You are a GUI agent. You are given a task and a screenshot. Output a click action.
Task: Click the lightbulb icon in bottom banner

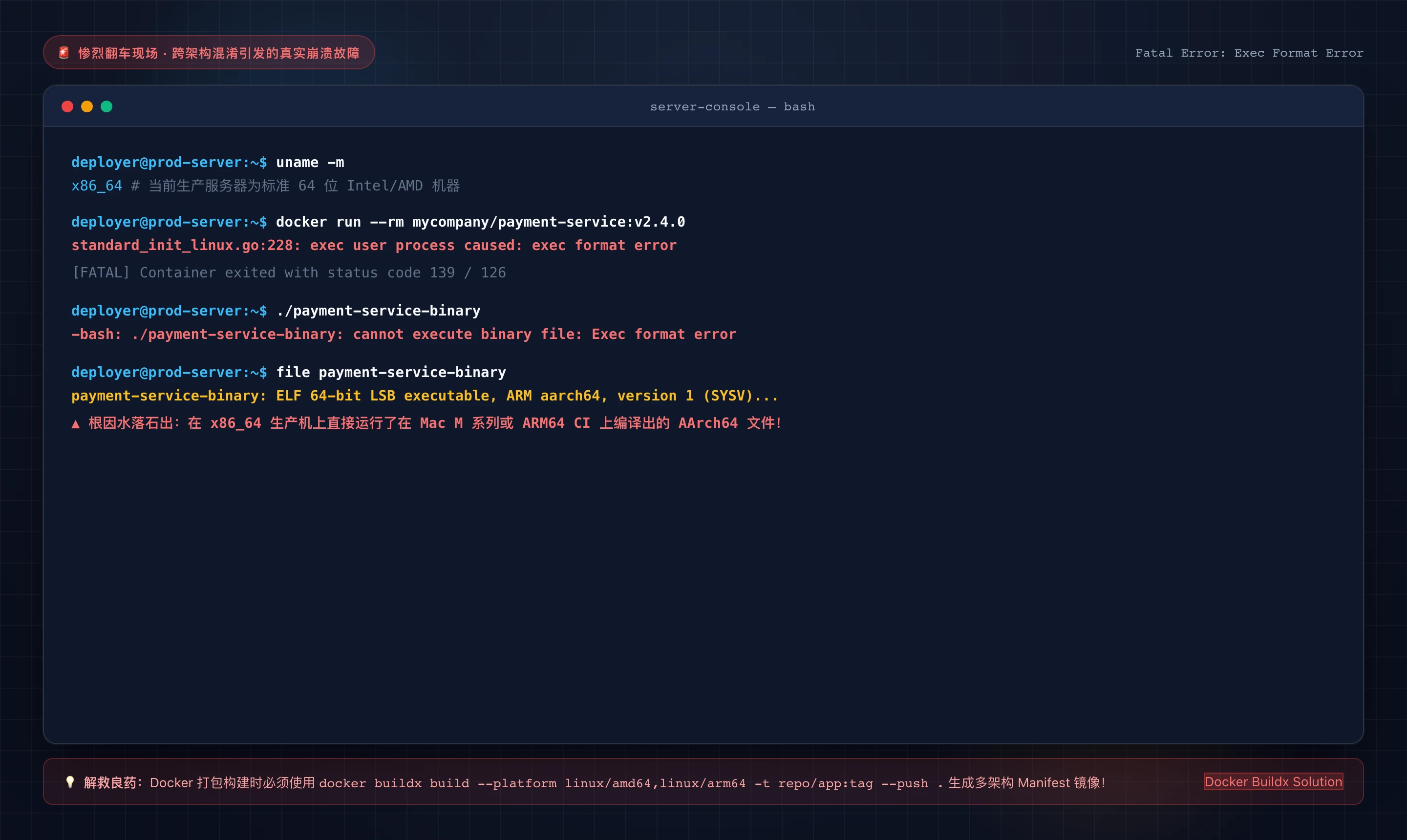pos(70,782)
